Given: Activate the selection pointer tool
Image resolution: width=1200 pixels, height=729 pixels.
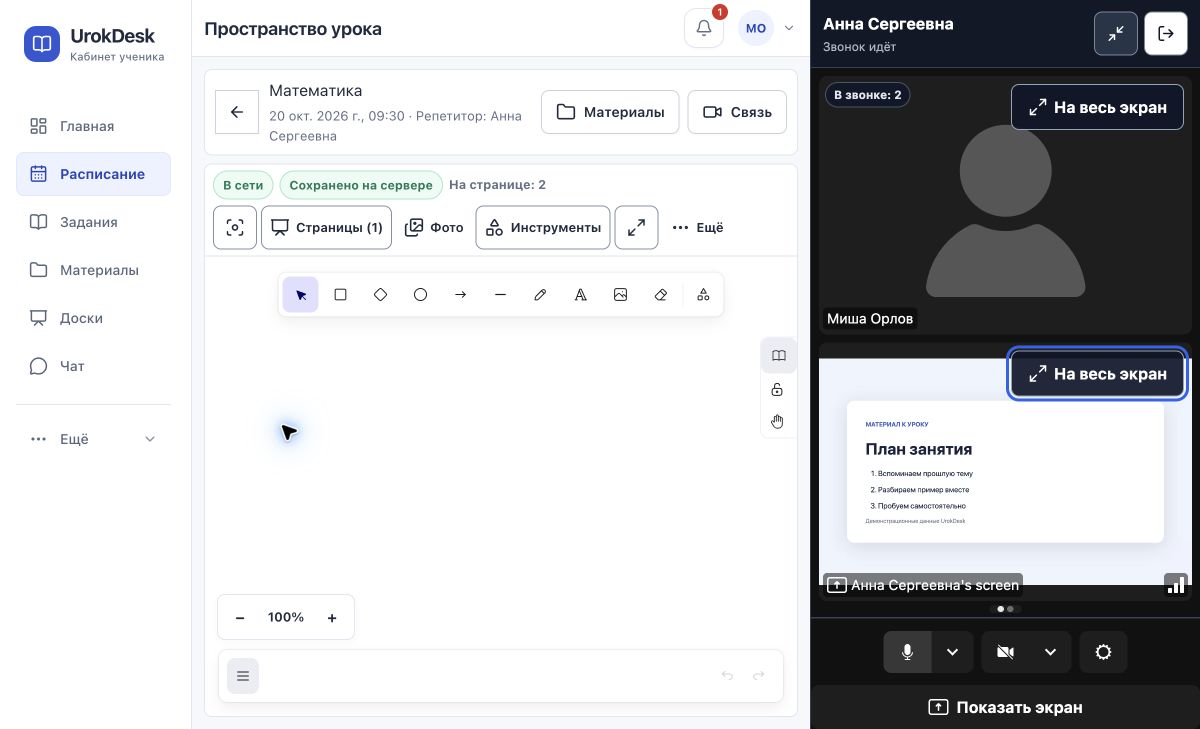Looking at the screenshot, I should pyautogui.click(x=301, y=295).
